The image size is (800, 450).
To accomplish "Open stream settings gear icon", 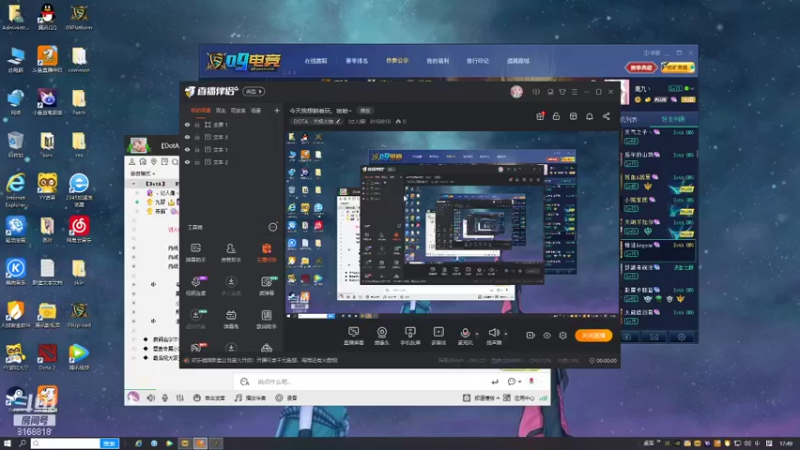I will [x=563, y=335].
